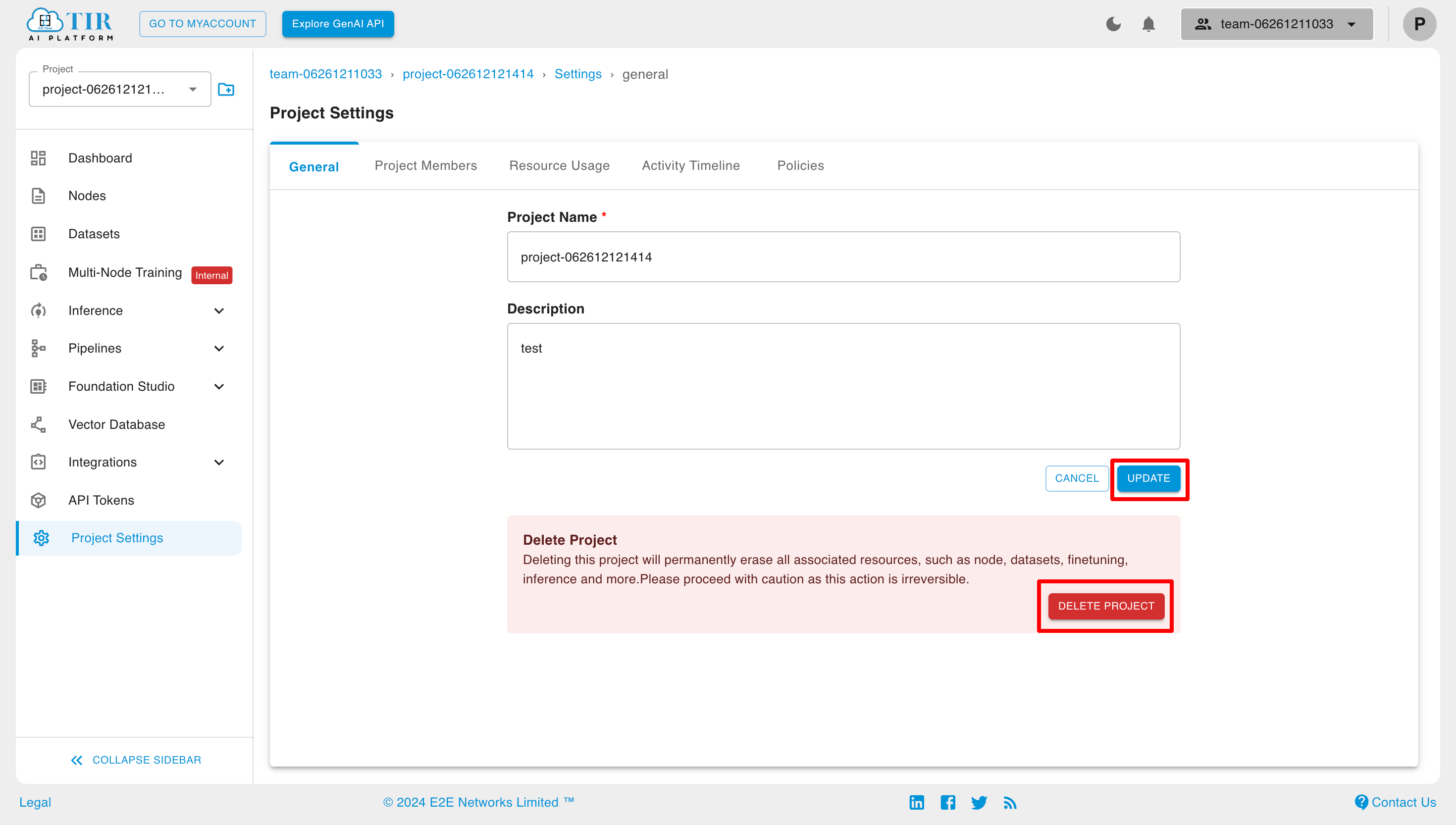Click COLLAPSE SIDEBAR button
The image size is (1456, 825).
(135, 760)
